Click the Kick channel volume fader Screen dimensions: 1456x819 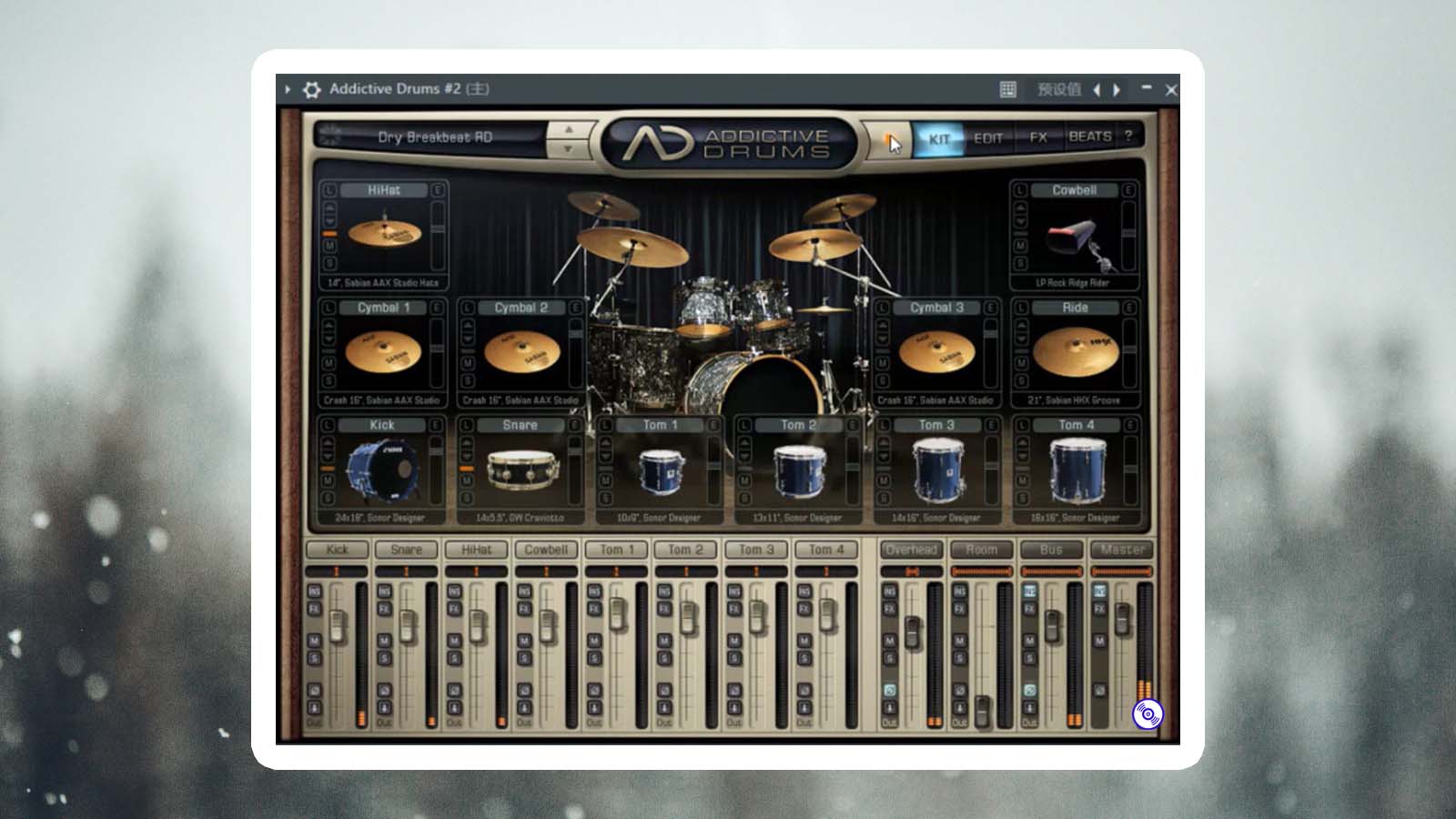pos(338,628)
